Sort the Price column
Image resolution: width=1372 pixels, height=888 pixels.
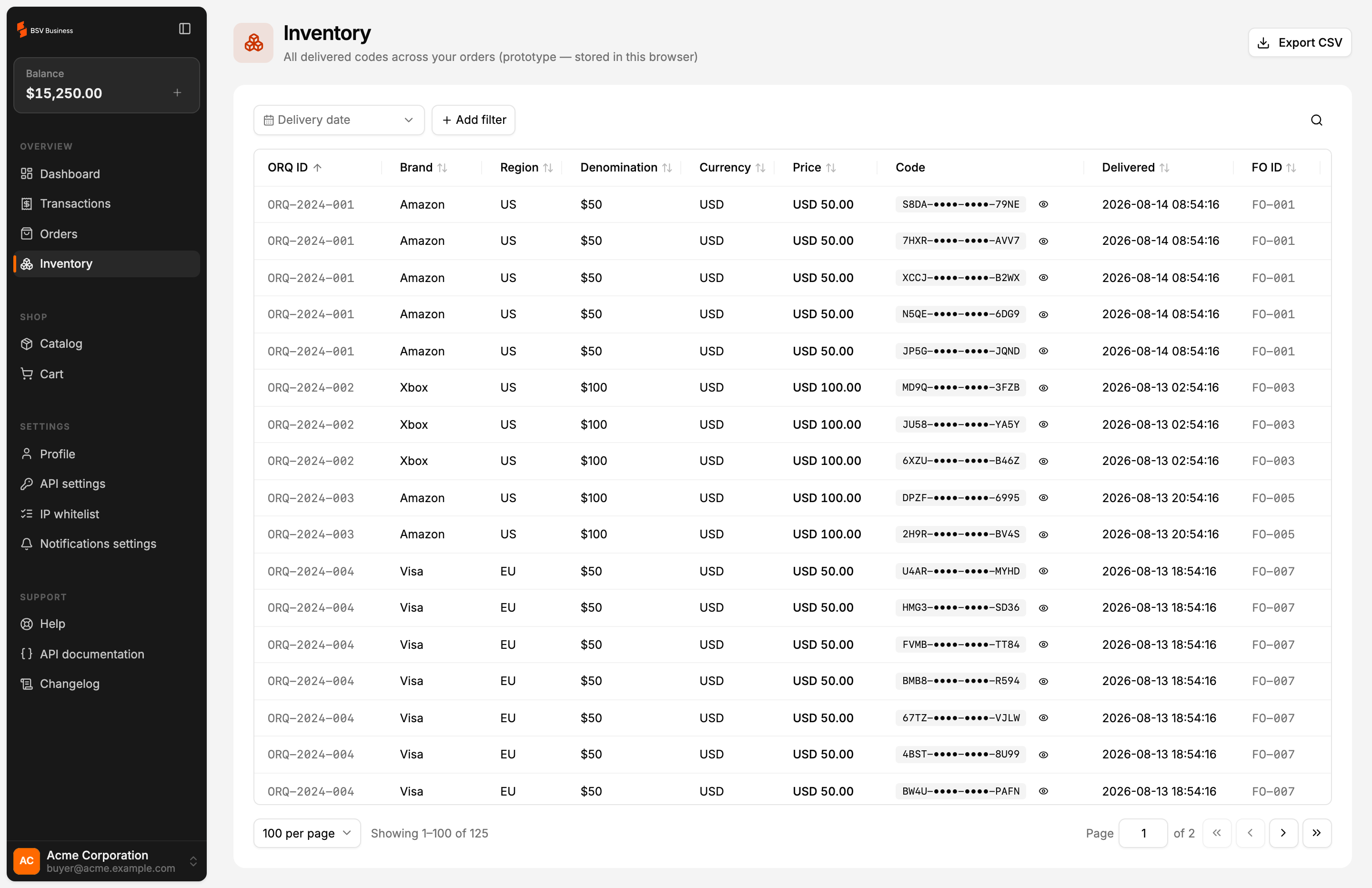(831, 168)
